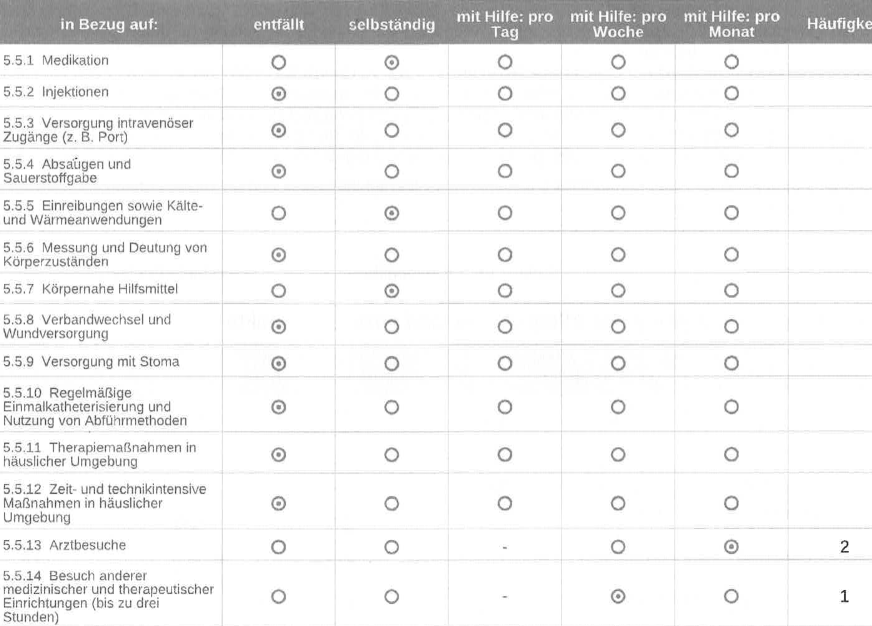Set 5.5.3 intravenöse Zugänge to 'selbständig'
Screen dimensions: 872x626
pyautogui.click(x=392, y=130)
